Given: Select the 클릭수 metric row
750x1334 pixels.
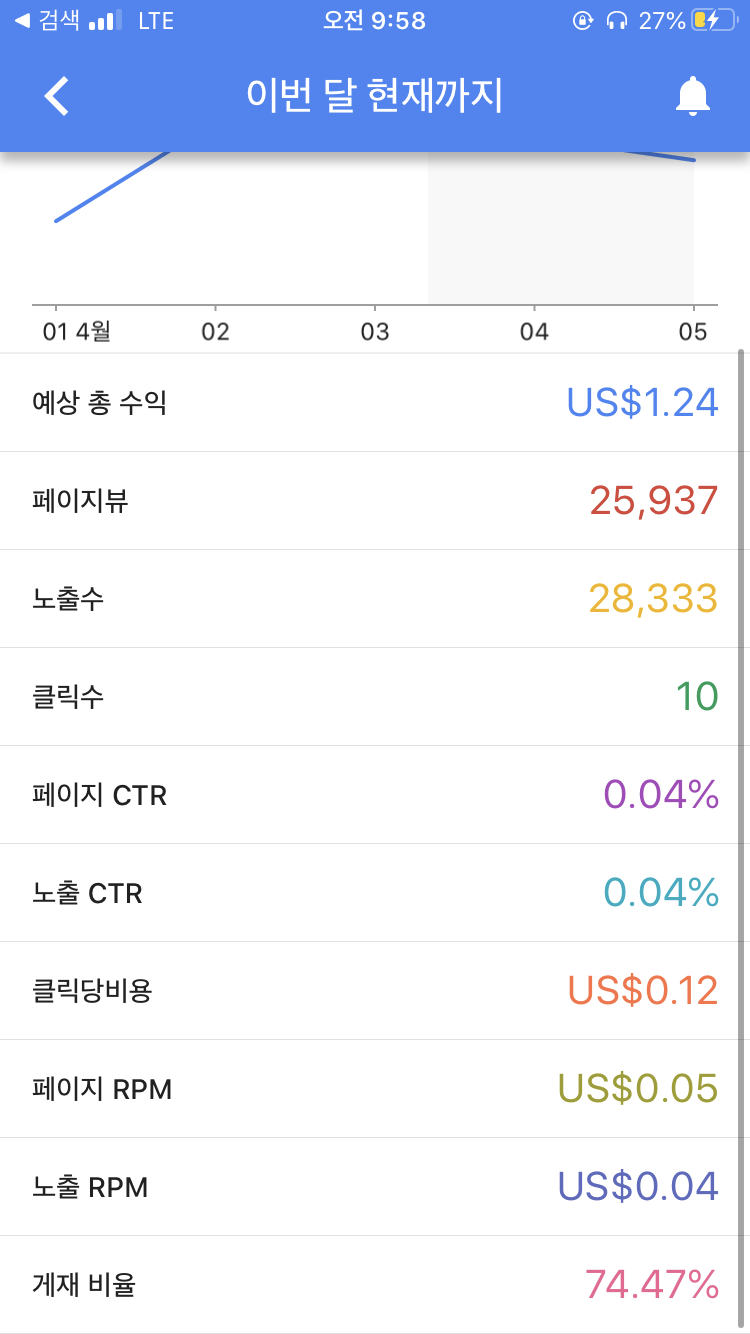Looking at the screenshot, I should (x=375, y=697).
